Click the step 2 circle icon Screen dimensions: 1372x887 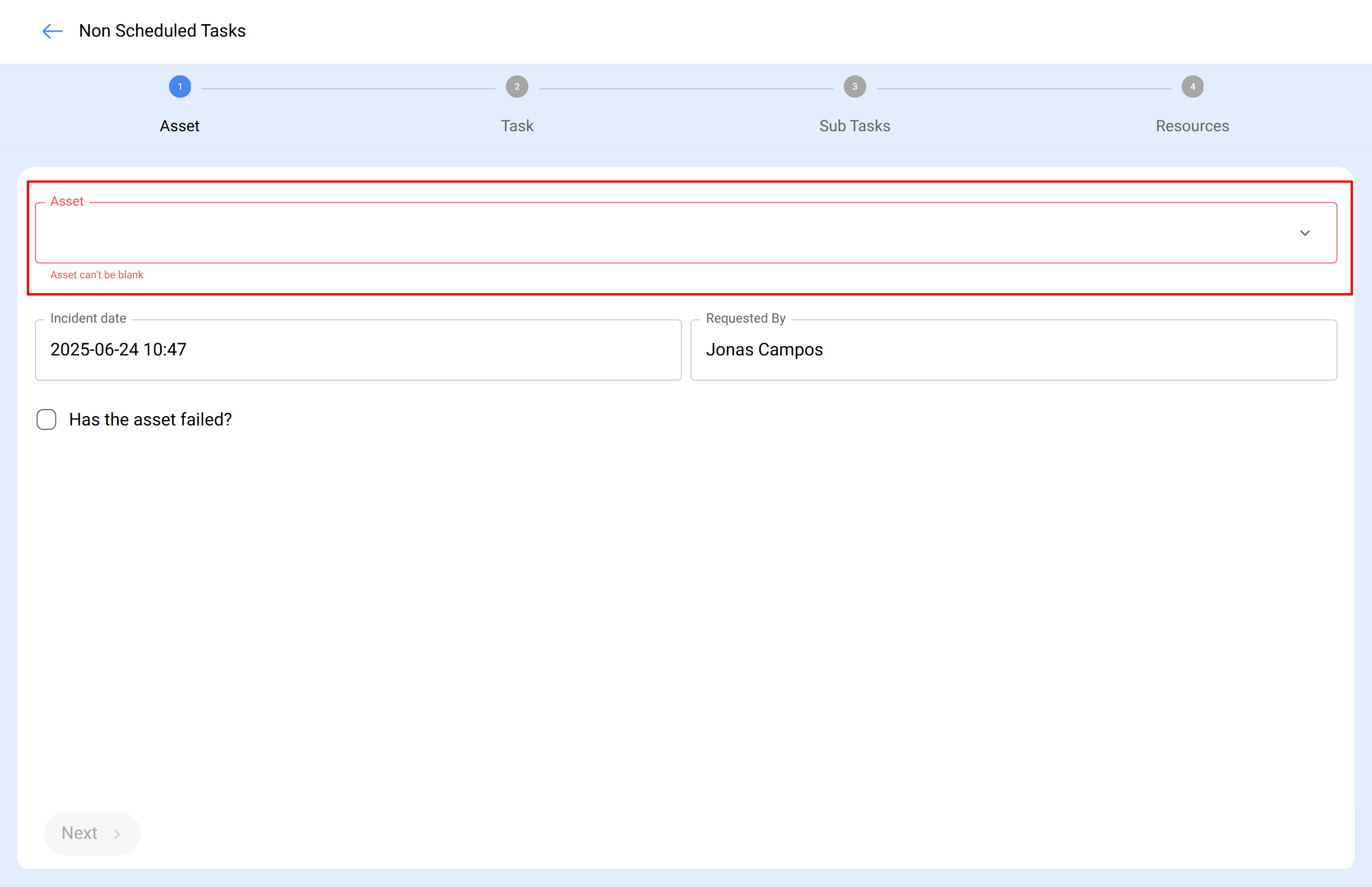pyautogui.click(x=517, y=86)
